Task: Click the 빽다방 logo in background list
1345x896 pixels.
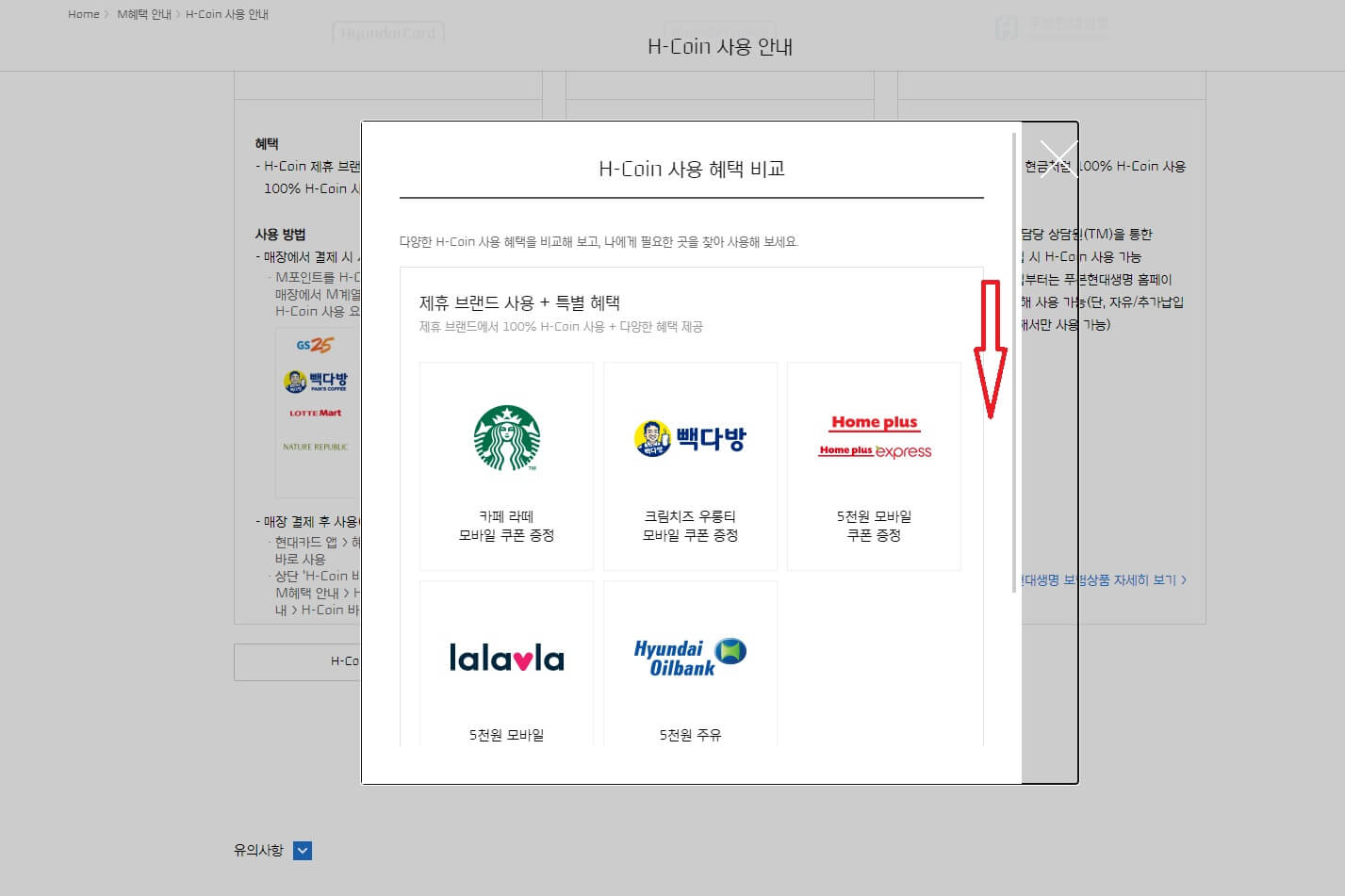Action: [316, 381]
